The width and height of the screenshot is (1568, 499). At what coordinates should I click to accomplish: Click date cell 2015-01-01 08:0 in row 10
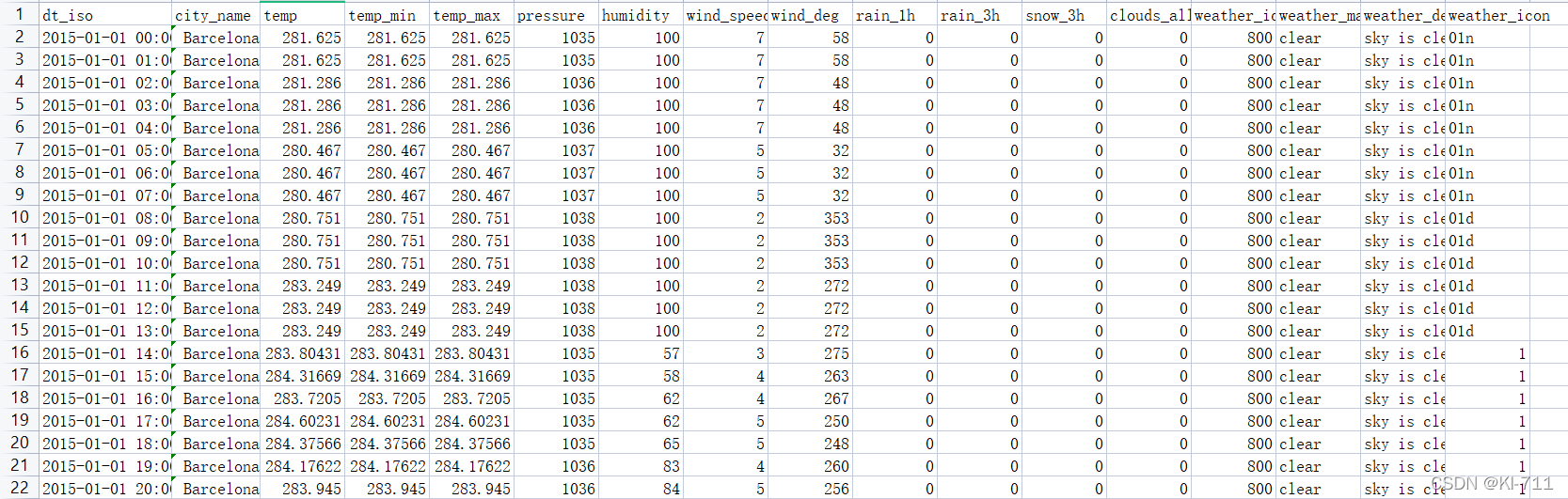pyautogui.click(x=105, y=218)
